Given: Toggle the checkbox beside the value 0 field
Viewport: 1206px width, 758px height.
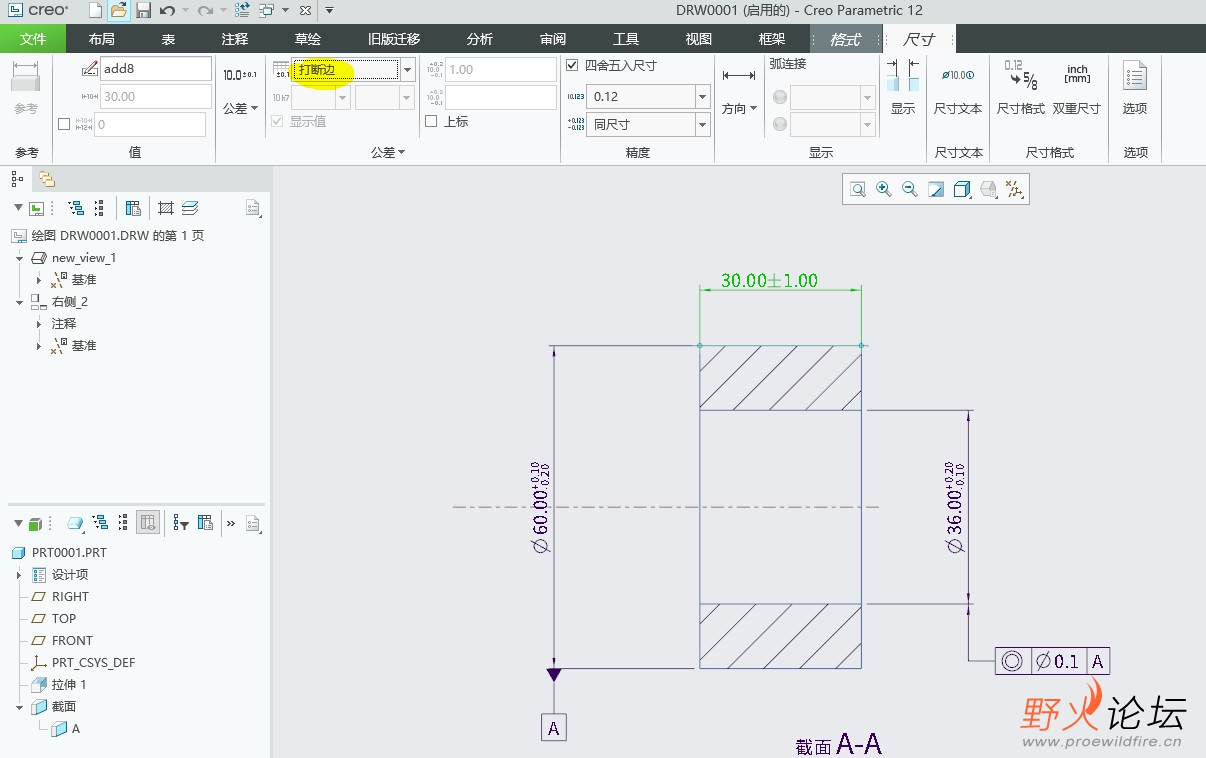Looking at the screenshot, I should (x=64, y=124).
